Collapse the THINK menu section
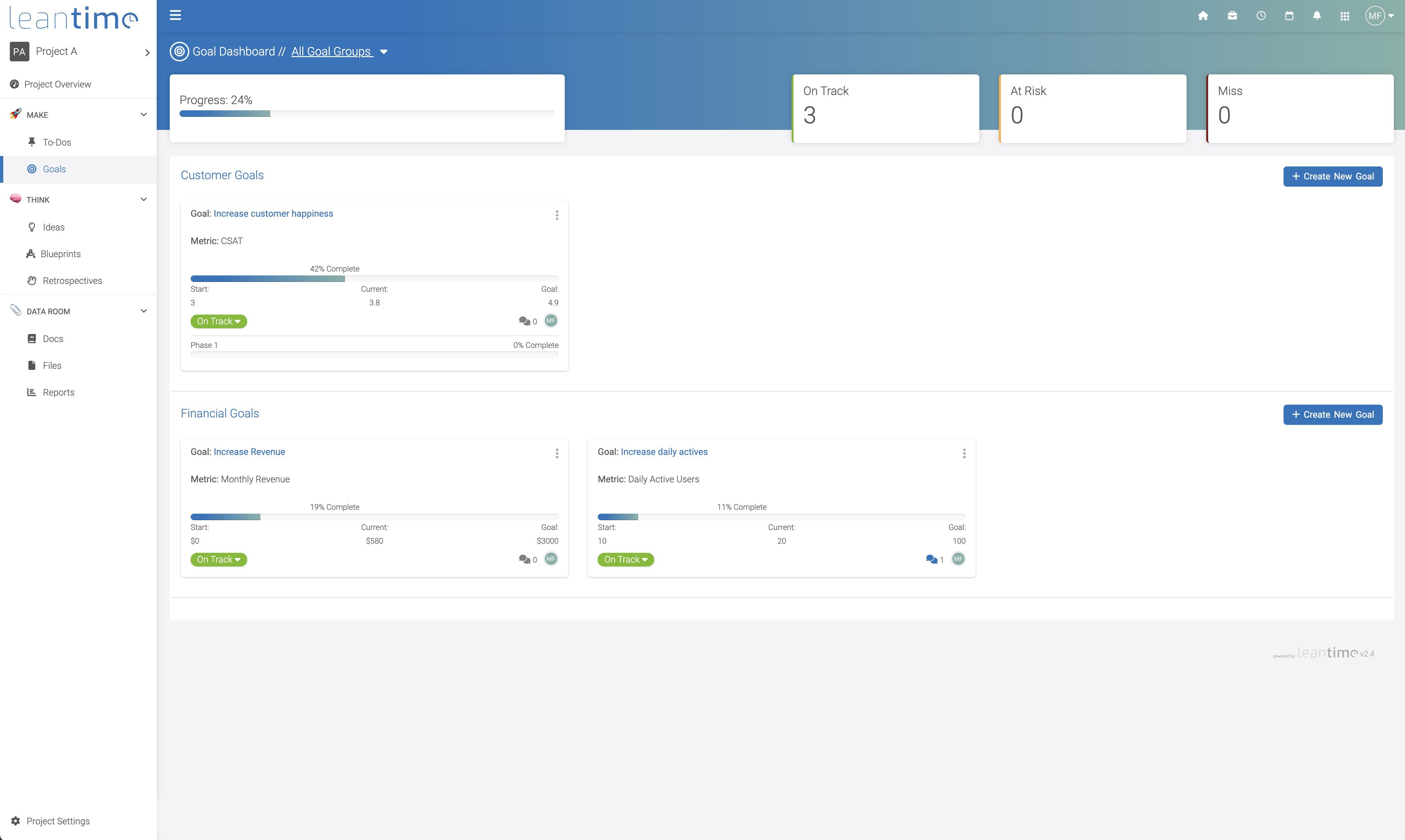This screenshot has width=1405, height=840. click(x=143, y=199)
